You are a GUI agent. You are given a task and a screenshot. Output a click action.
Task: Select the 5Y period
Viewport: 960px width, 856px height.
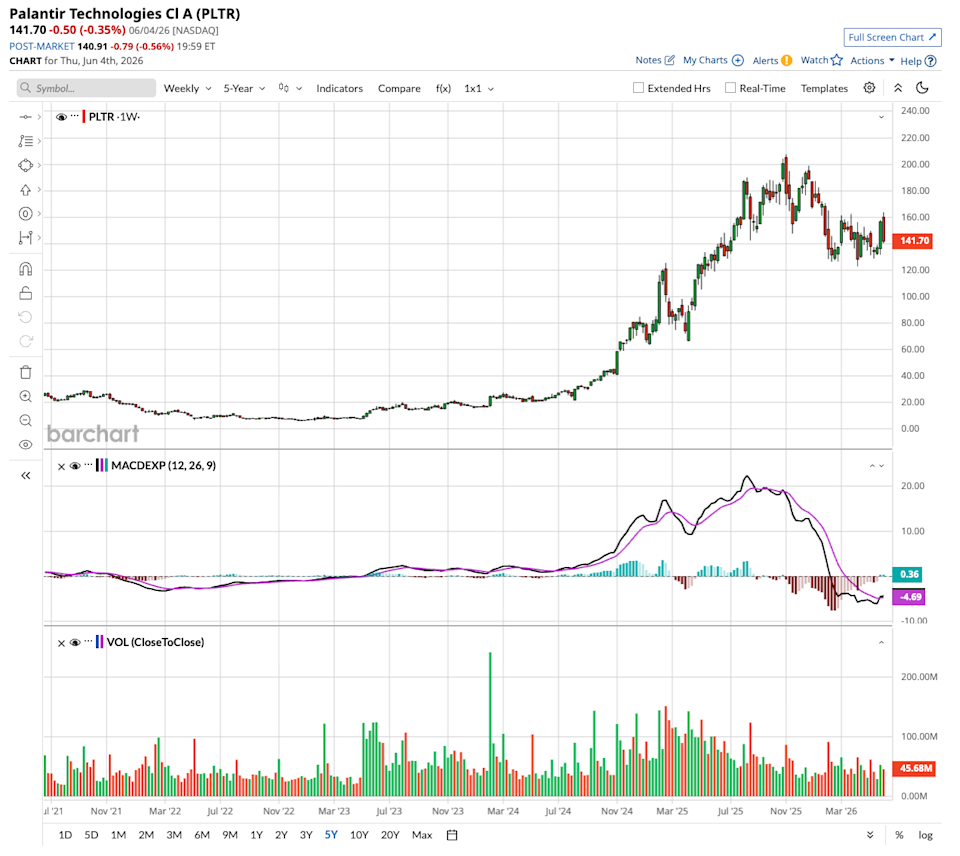click(x=331, y=835)
